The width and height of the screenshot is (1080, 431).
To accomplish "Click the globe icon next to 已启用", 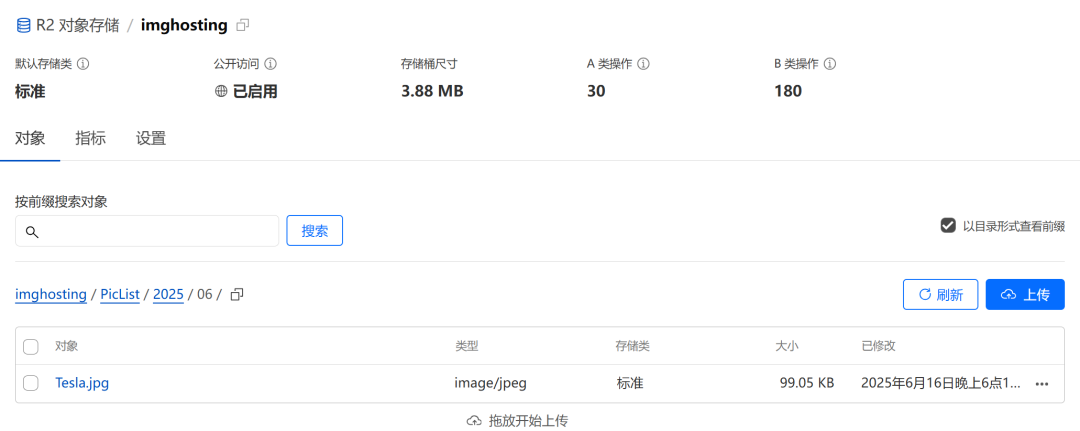I will 221,91.
